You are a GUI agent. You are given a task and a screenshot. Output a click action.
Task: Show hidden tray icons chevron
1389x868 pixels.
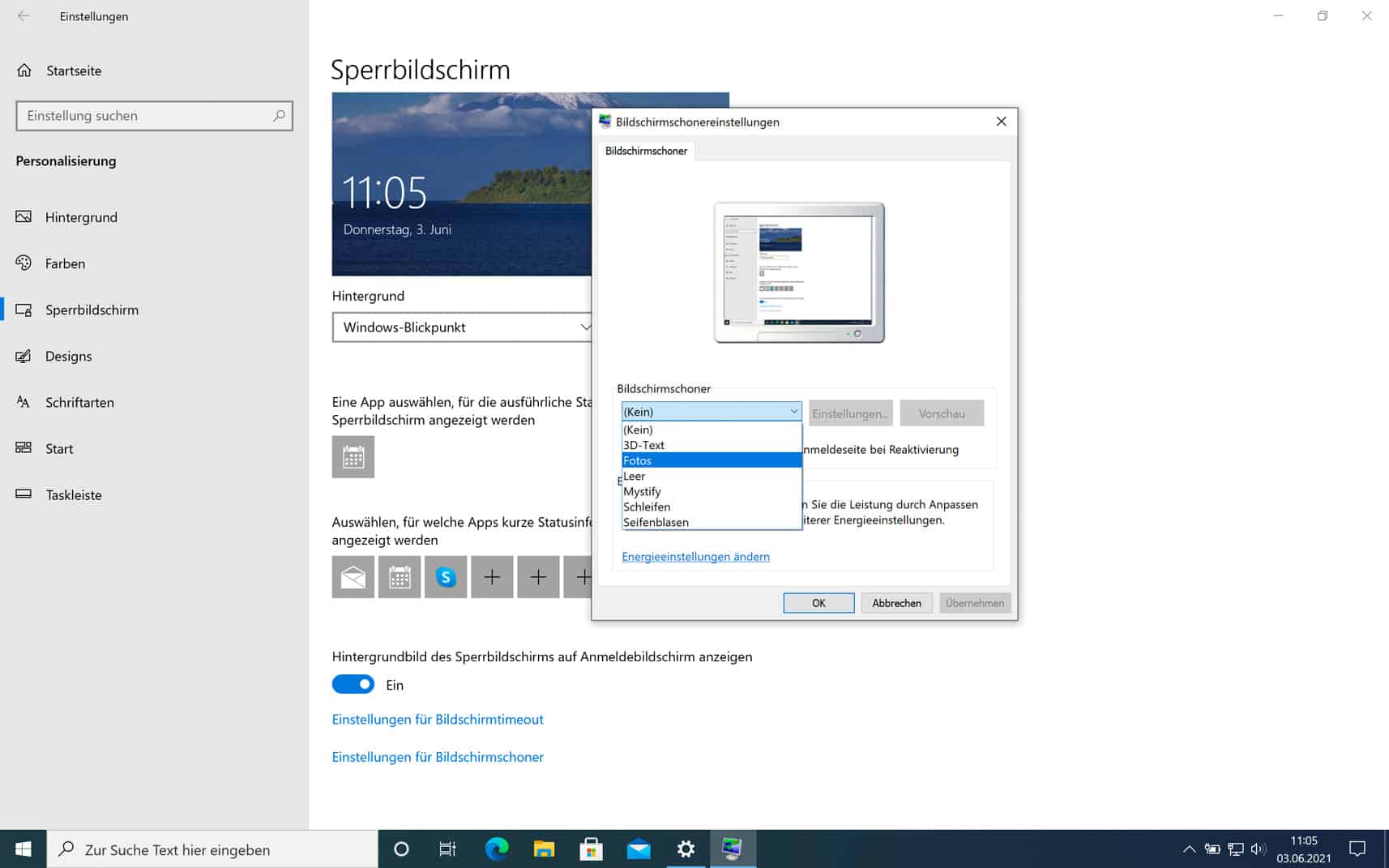click(x=1189, y=849)
